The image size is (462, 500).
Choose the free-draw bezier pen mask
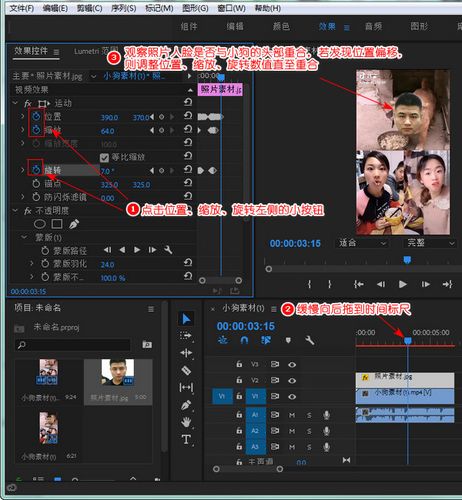pos(74,224)
